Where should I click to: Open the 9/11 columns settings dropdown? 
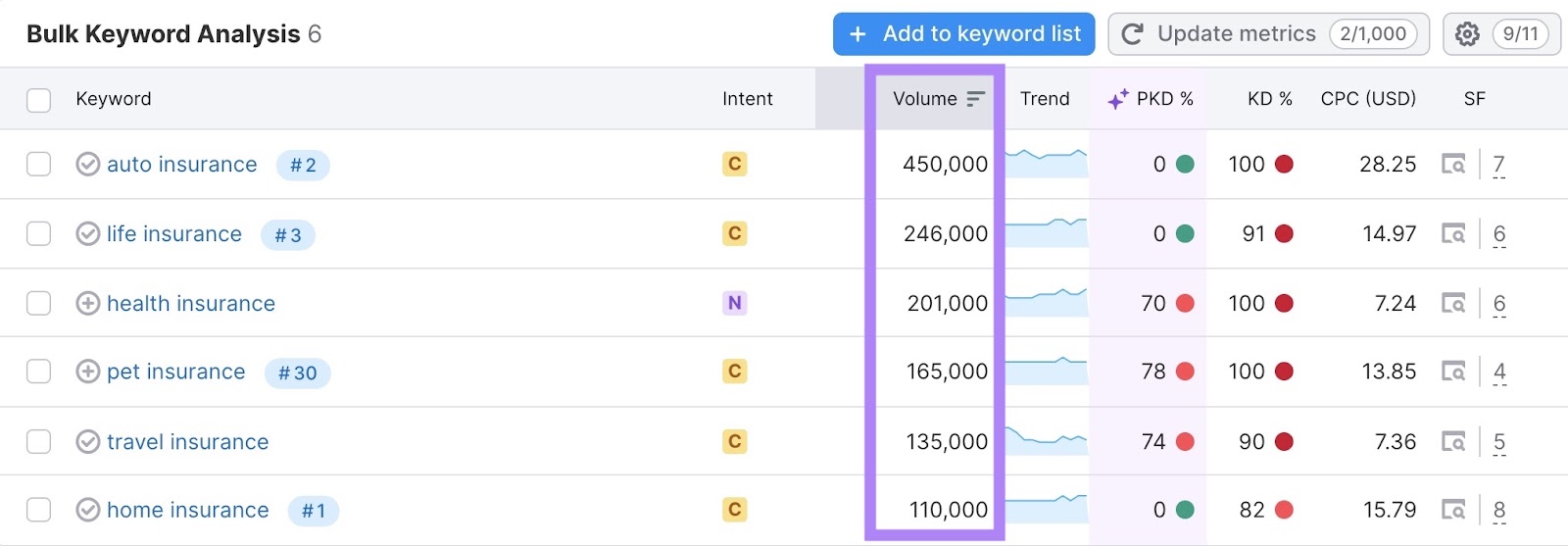coord(1520,34)
